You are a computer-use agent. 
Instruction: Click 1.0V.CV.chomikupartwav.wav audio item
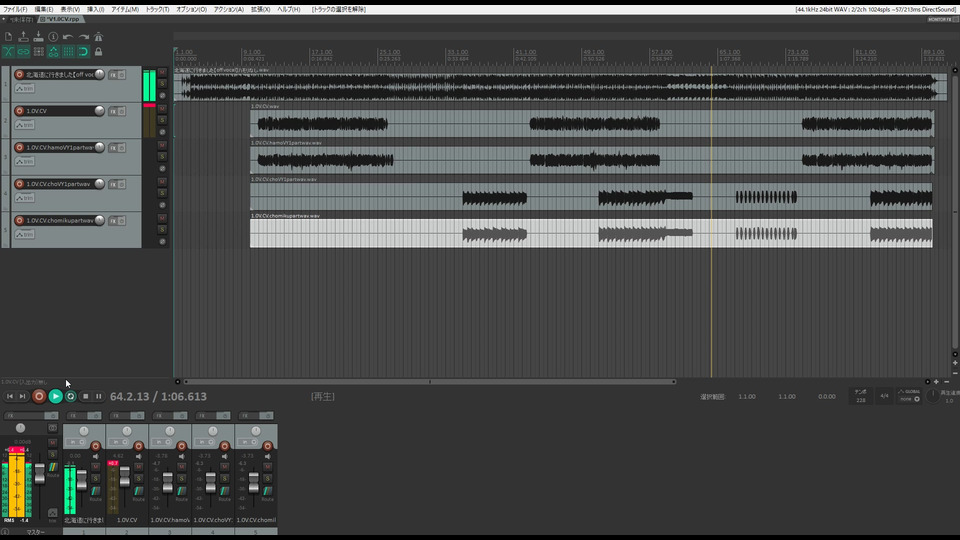(591, 233)
